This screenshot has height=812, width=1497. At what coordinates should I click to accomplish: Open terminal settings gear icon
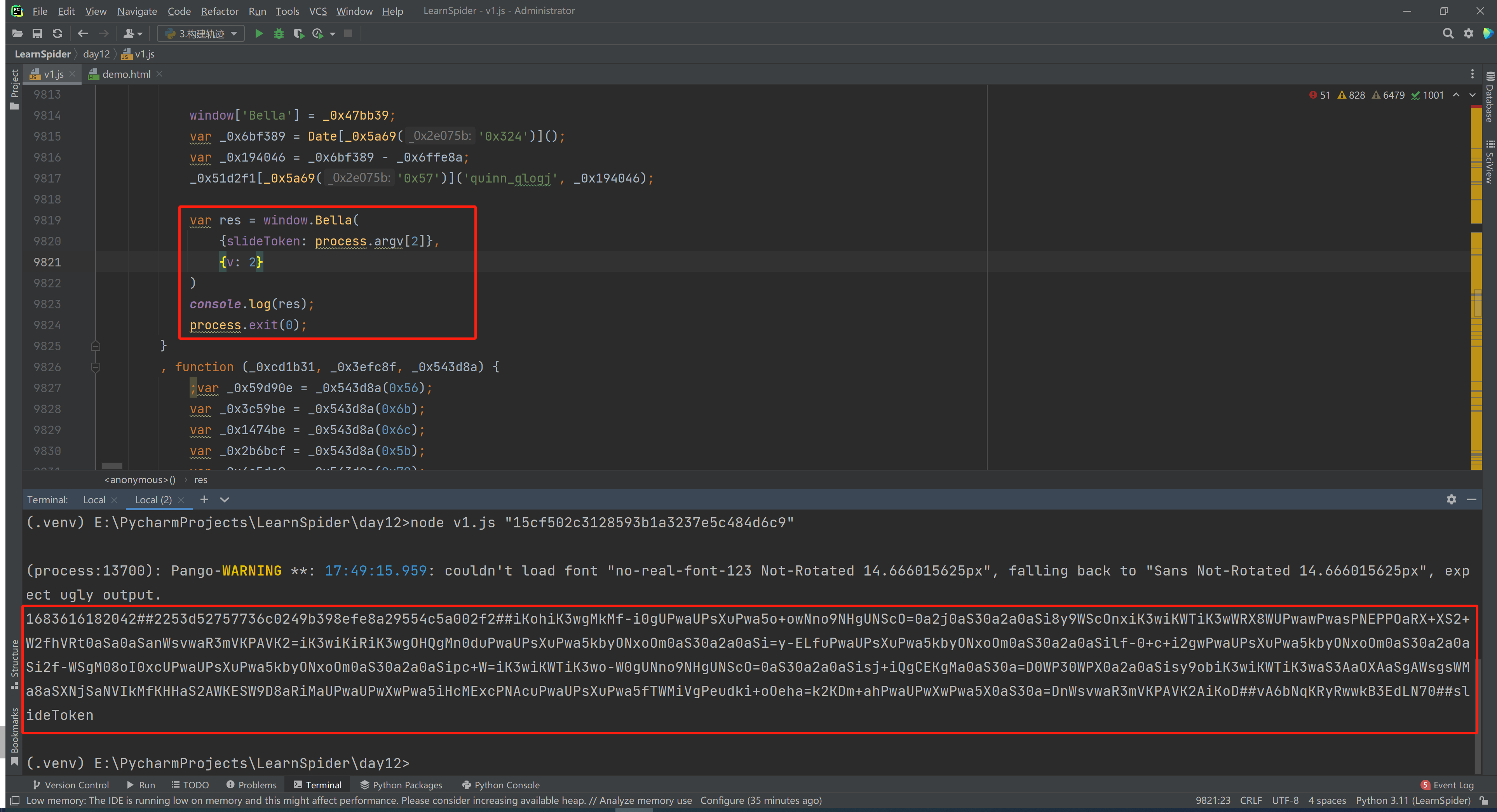click(1452, 499)
